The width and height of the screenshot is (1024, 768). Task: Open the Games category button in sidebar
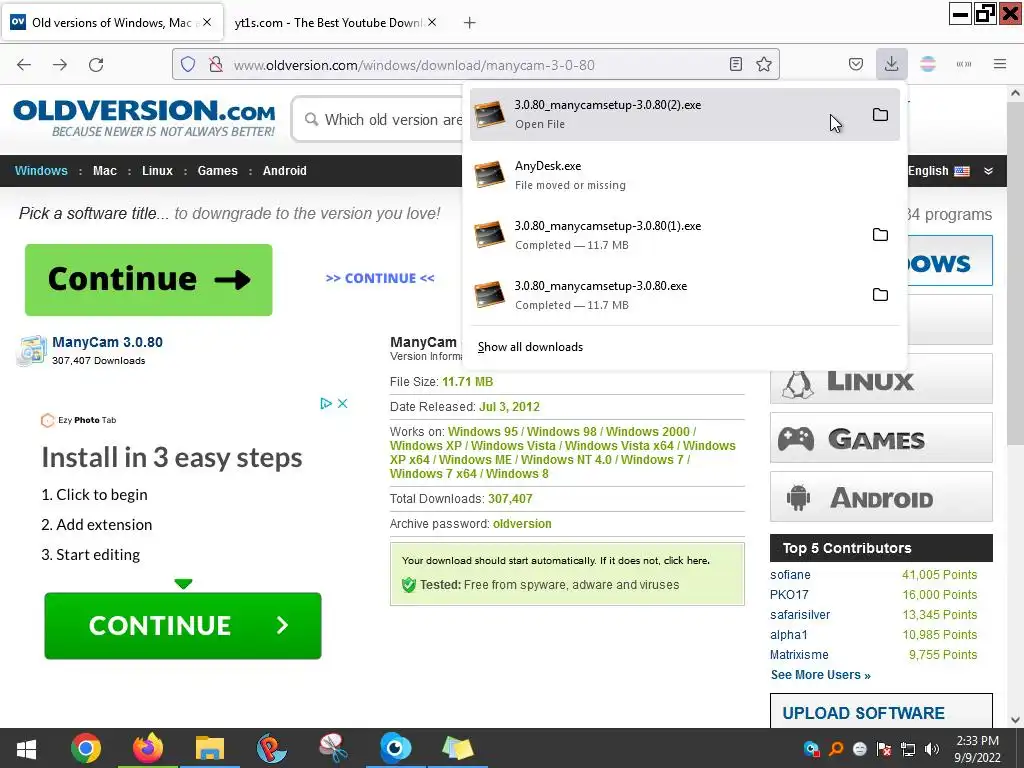881,438
